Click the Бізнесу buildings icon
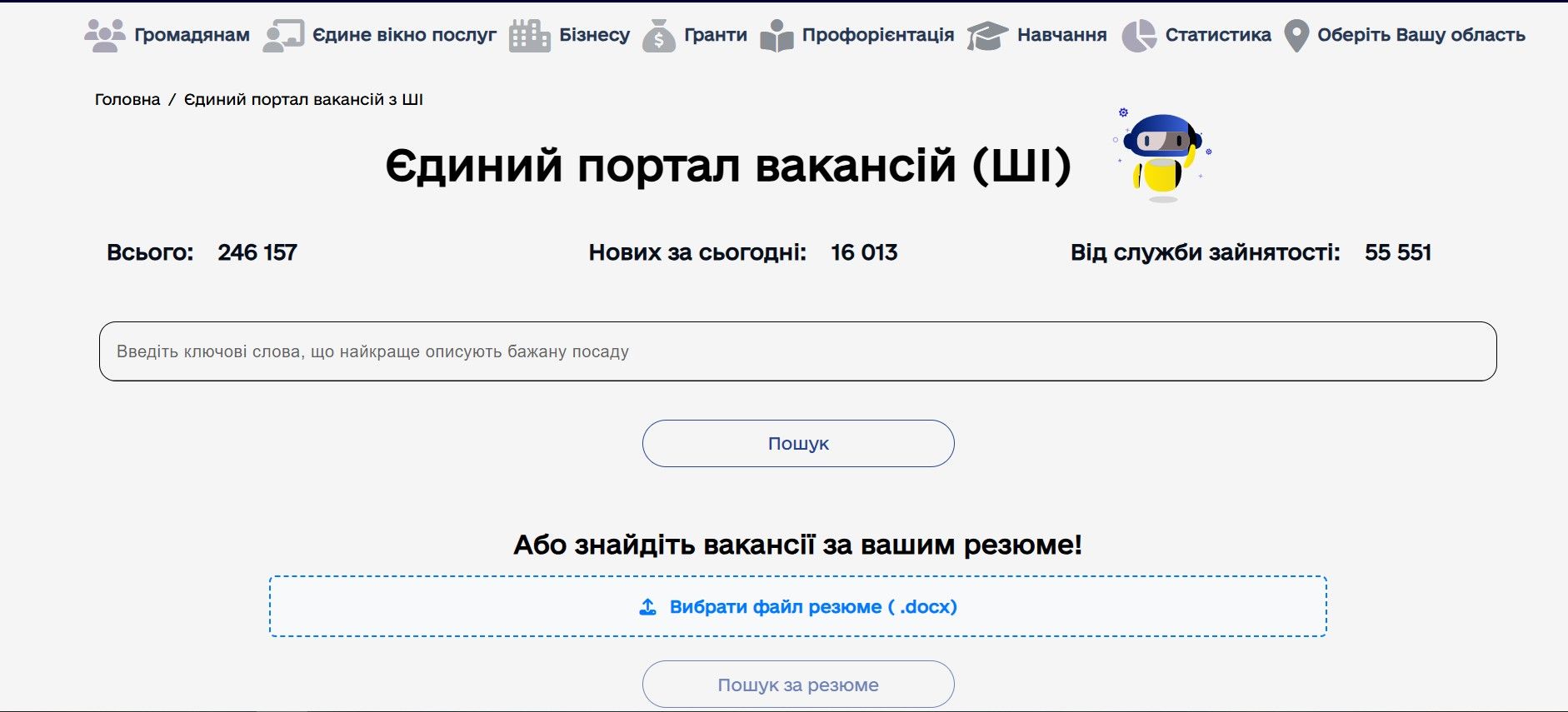Screen dimensions: 1568x712 click(530, 35)
